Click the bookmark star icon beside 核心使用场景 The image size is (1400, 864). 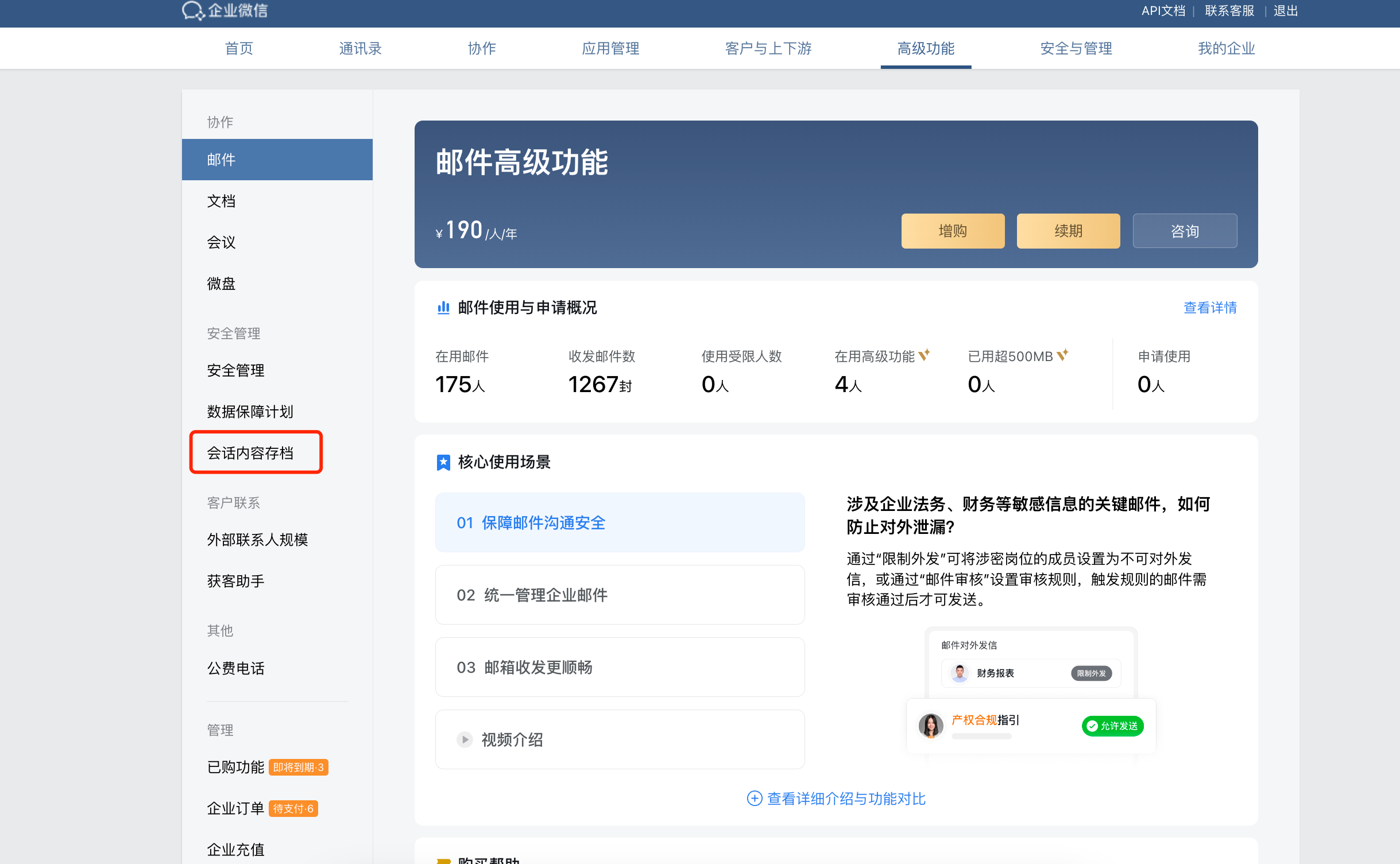coord(443,462)
